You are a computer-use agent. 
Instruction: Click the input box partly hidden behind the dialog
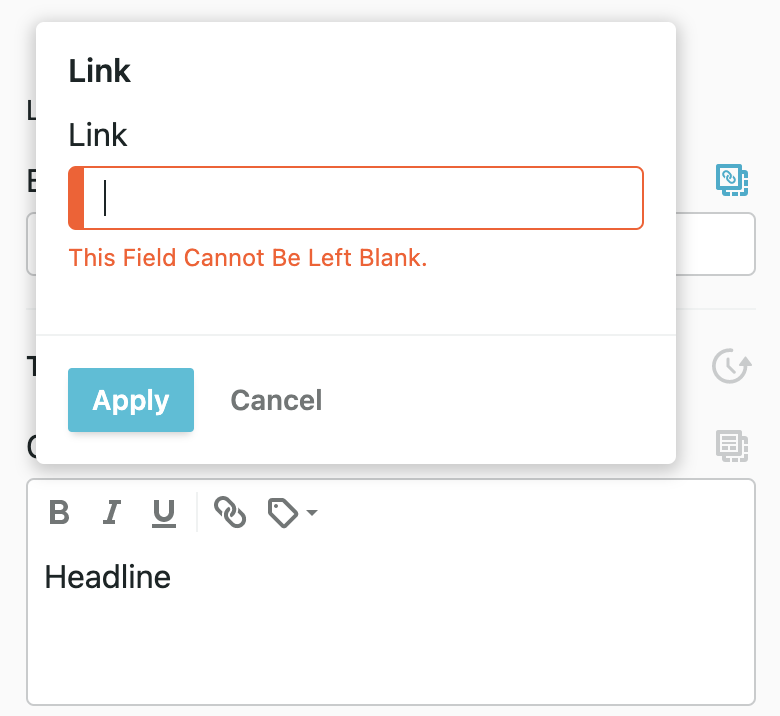tap(715, 244)
